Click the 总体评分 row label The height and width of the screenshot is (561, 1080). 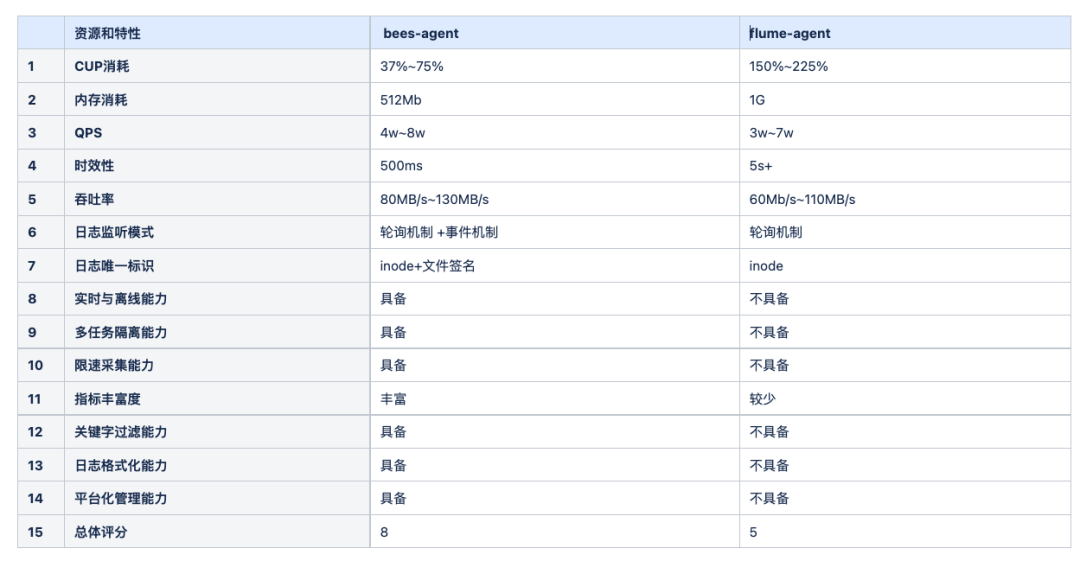[x=101, y=532]
